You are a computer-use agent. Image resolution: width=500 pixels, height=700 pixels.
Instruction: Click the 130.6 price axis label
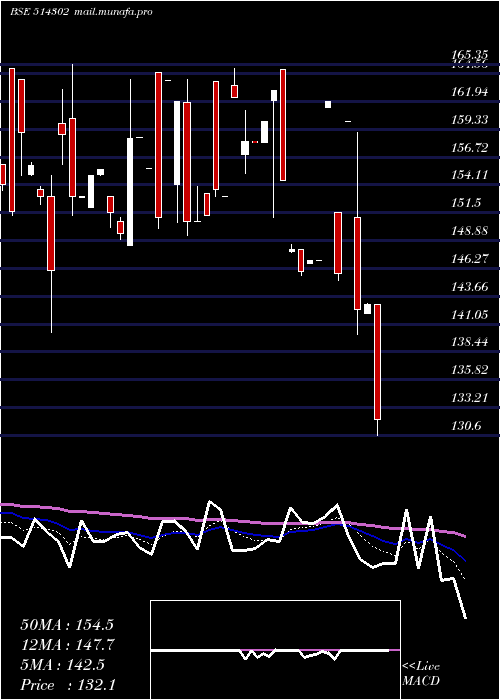(x=467, y=426)
